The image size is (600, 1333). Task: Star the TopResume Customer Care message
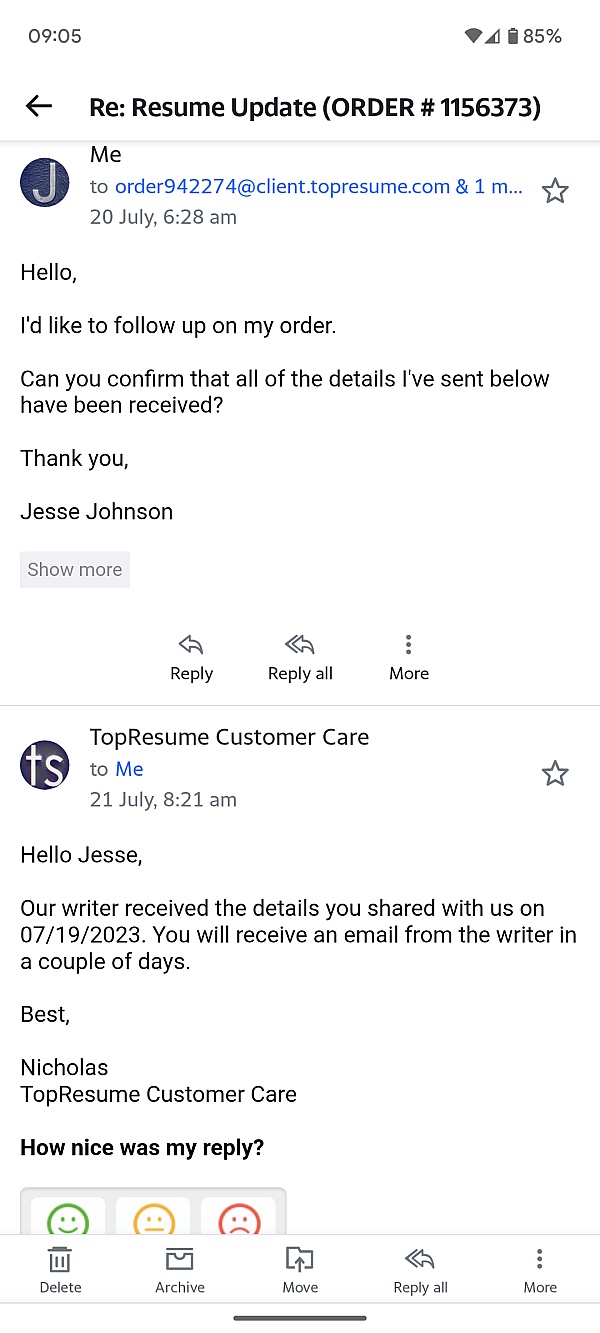[555, 774]
